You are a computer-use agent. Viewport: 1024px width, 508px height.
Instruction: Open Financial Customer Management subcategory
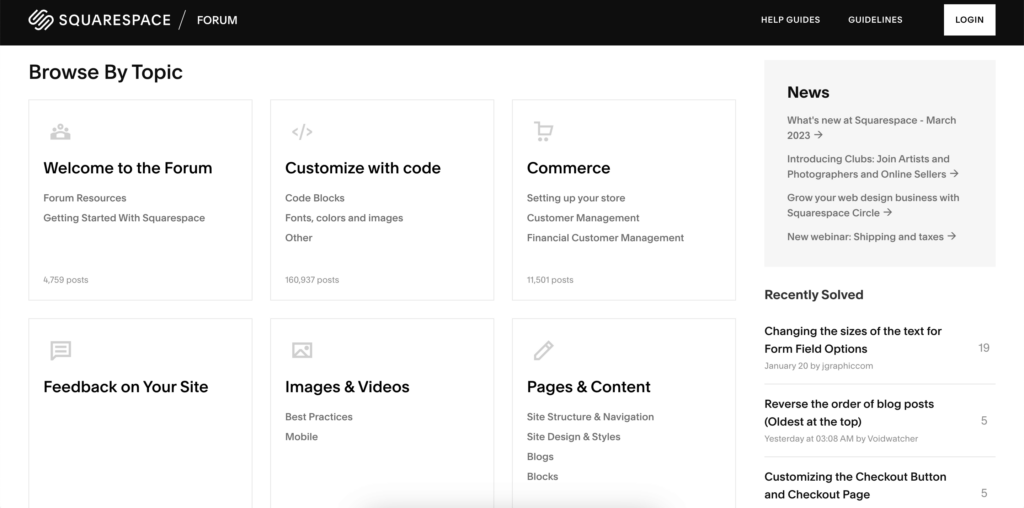point(605,238)
